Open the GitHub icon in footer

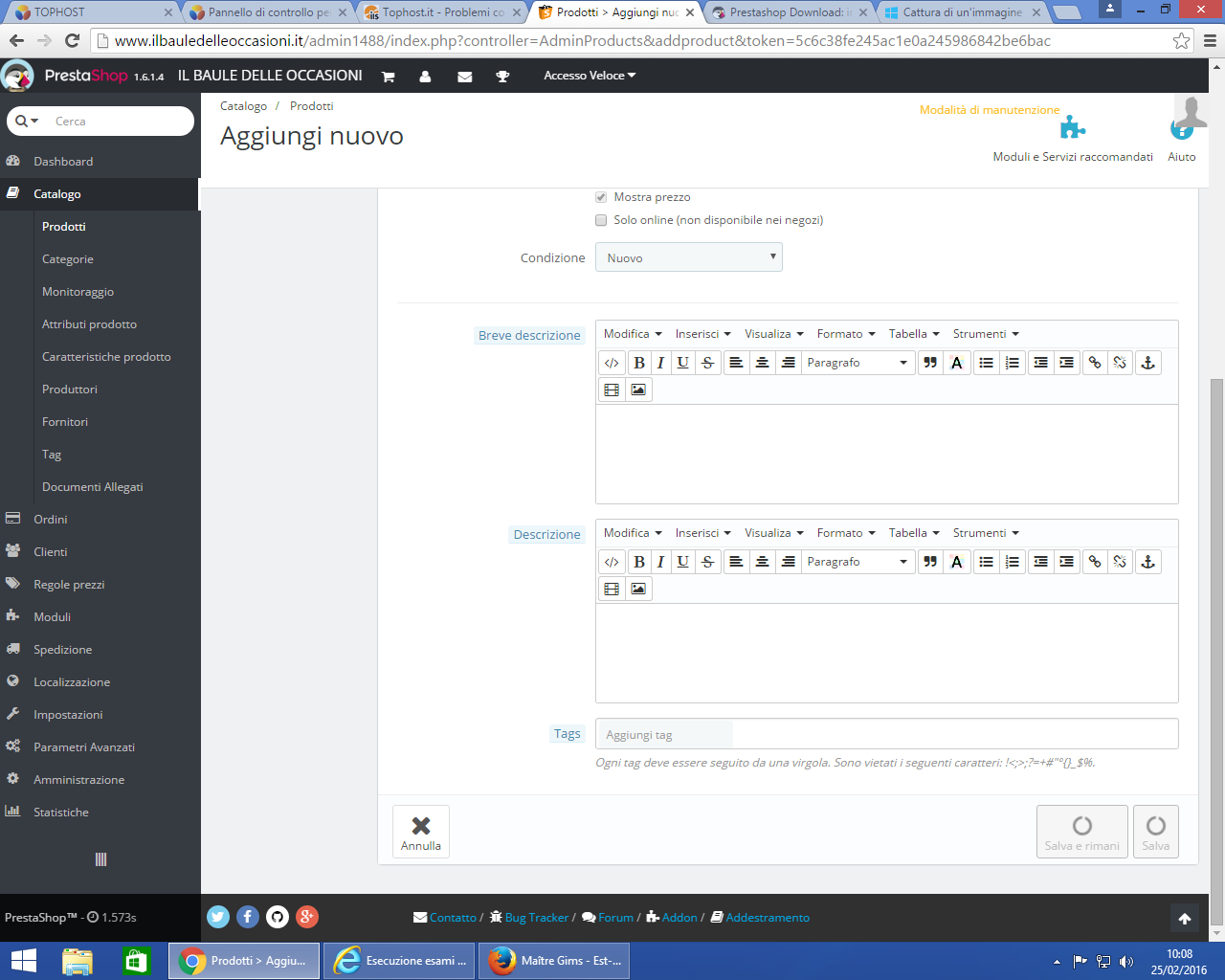pyautogui.click(x=278, y=917)
